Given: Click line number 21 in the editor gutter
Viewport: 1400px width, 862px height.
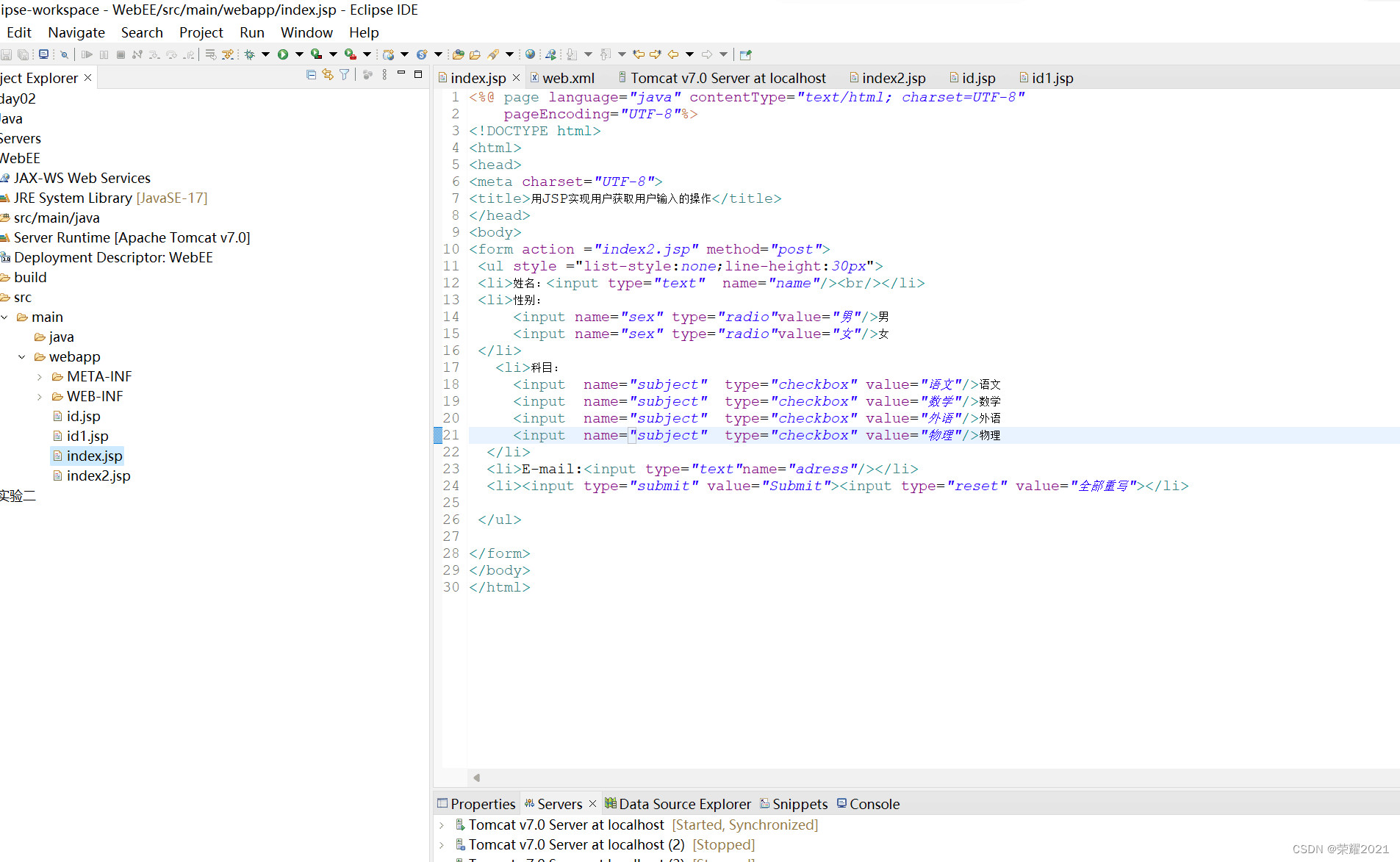Looking at the screenshot, I should [451, 435].
